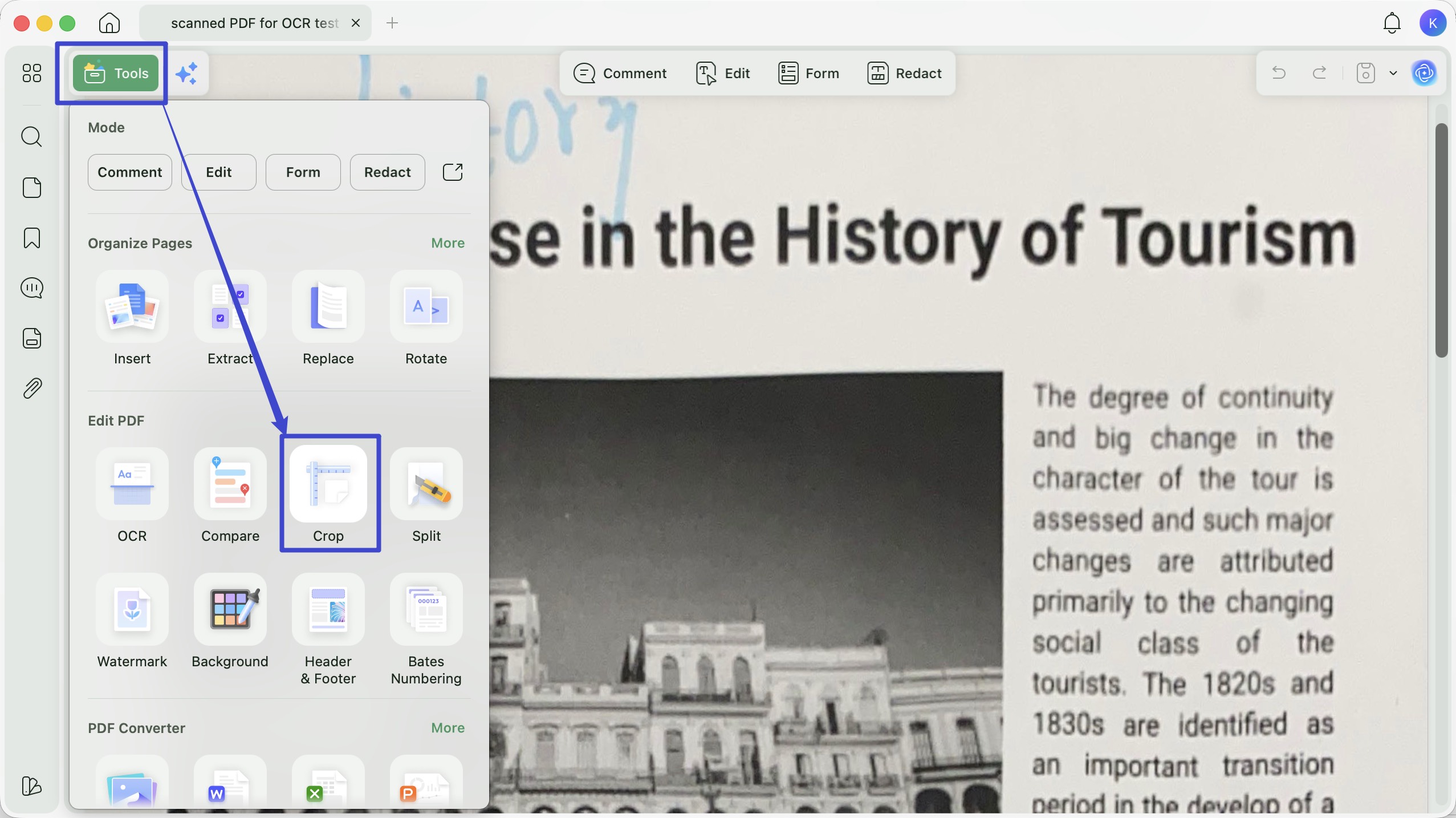Switch to Form in top toolbar
1456x818 pixels.
808,73
